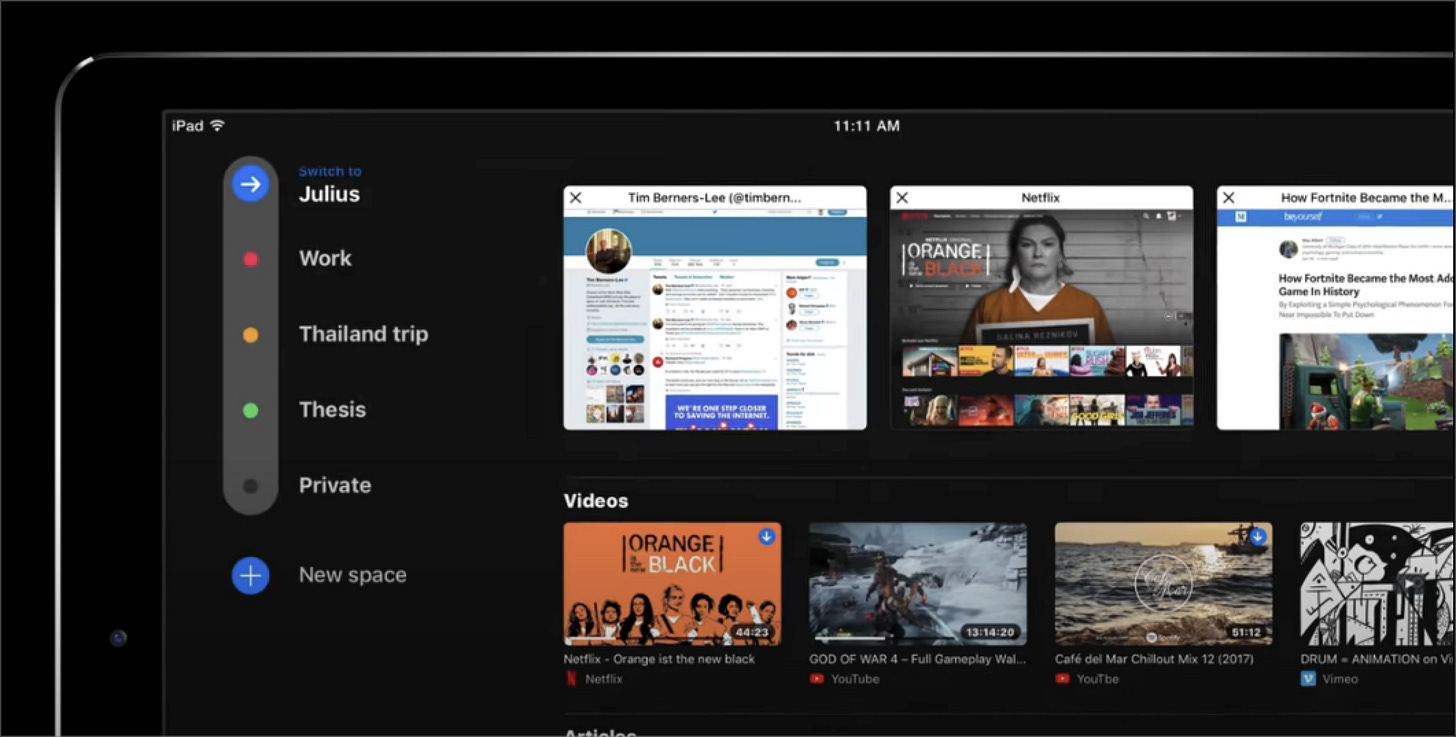Screen dimensions: 1456x737
Task: Click the blue arrow switch-to-Julius icon
Action: coord(250,184)
